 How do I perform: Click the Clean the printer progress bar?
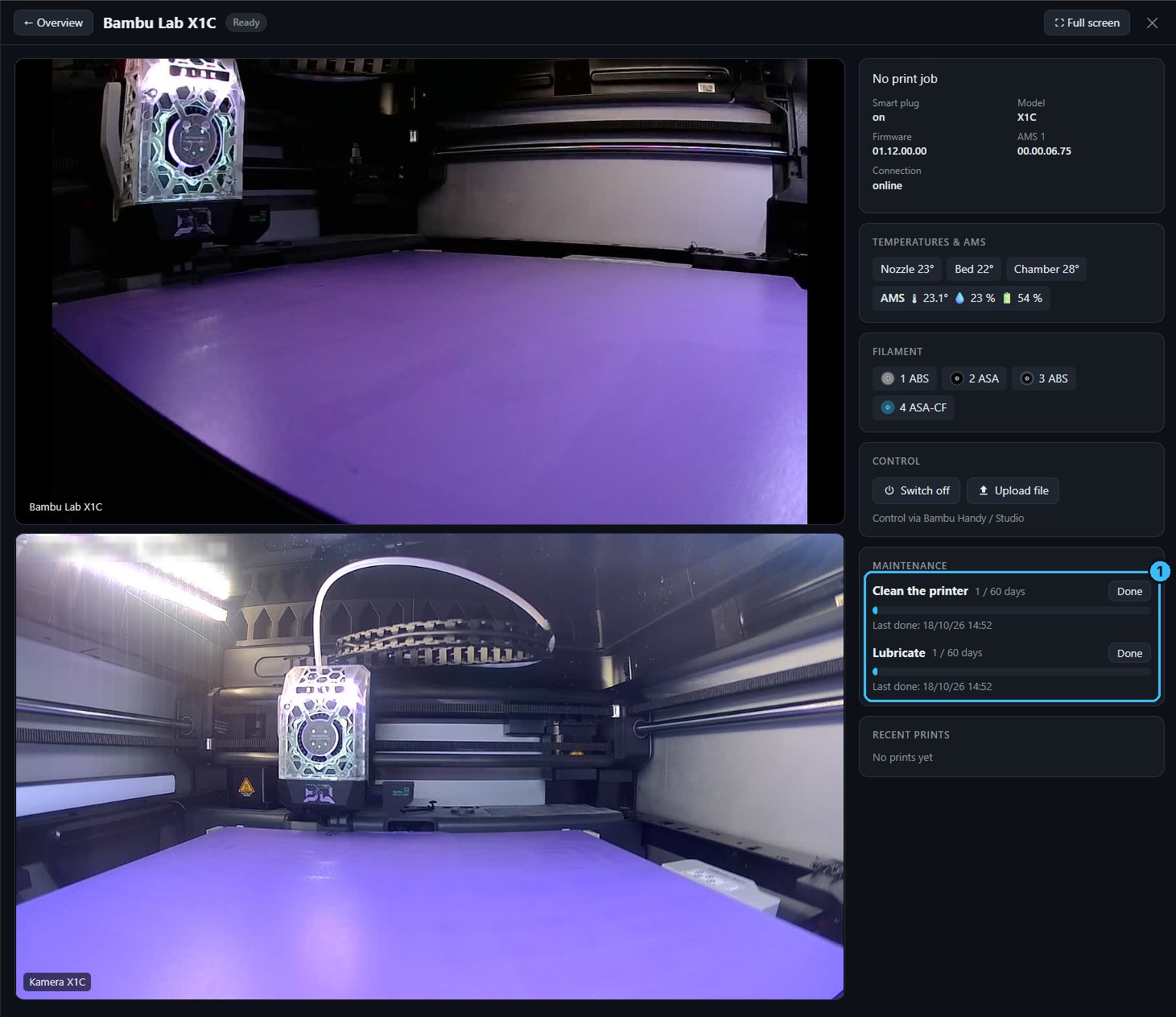pos(1012,610)
